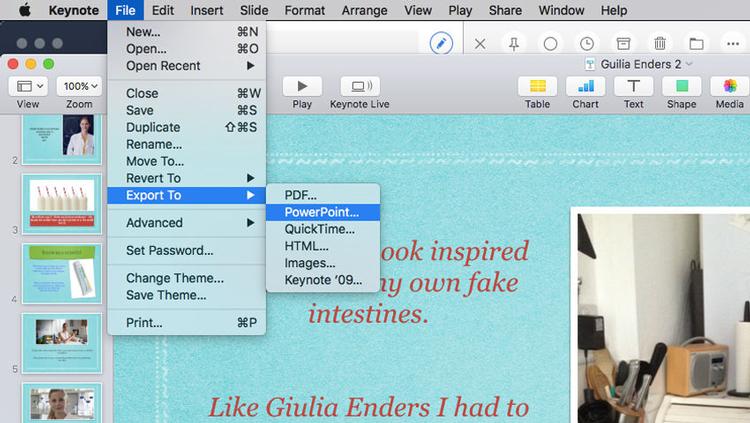This screenshot has width=750, height=423.
Task: Click the X close icon in background toolbar
Action: point(480,44)
